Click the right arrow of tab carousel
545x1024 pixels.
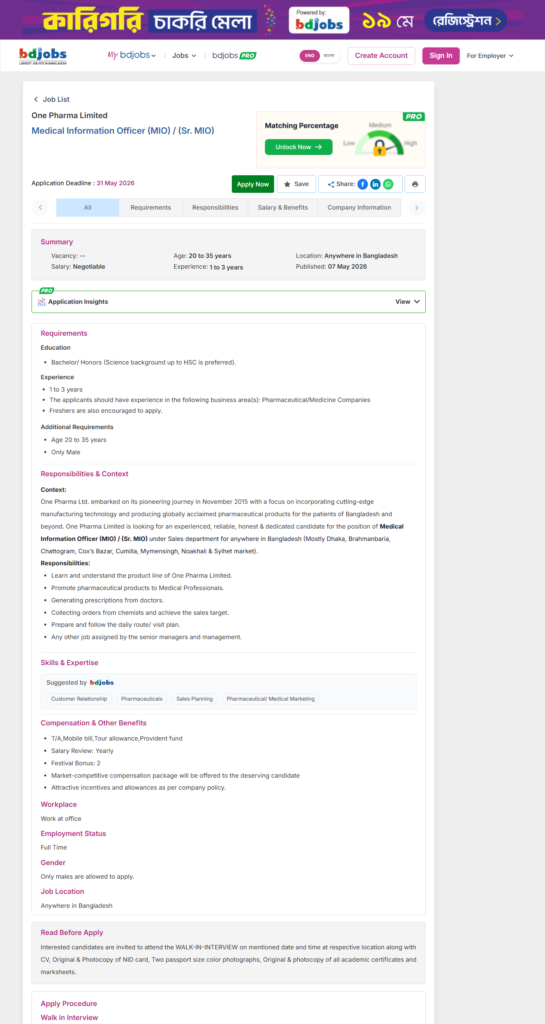pos(416,208)
